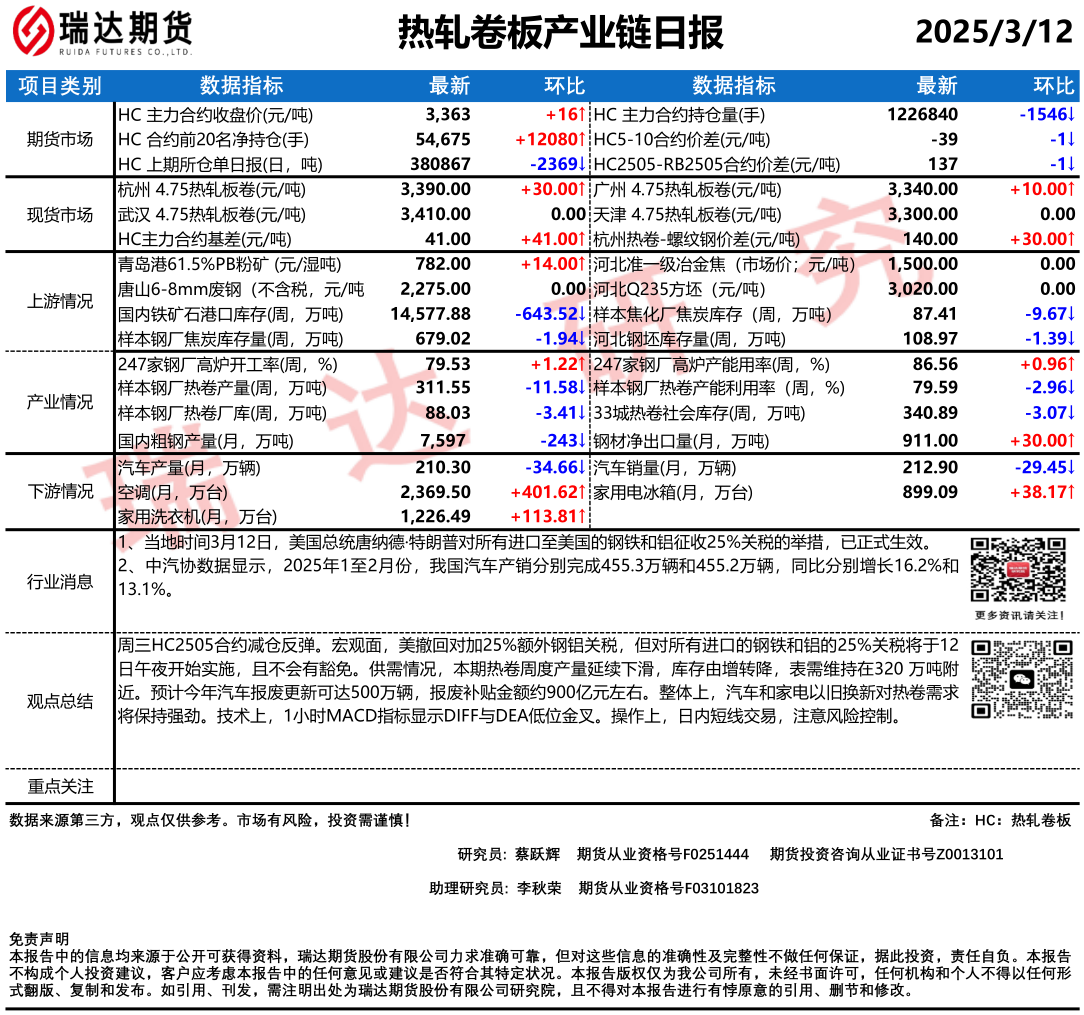Click the report date 2025/3/12
Screen dimensions: 1084x1015
993,32
